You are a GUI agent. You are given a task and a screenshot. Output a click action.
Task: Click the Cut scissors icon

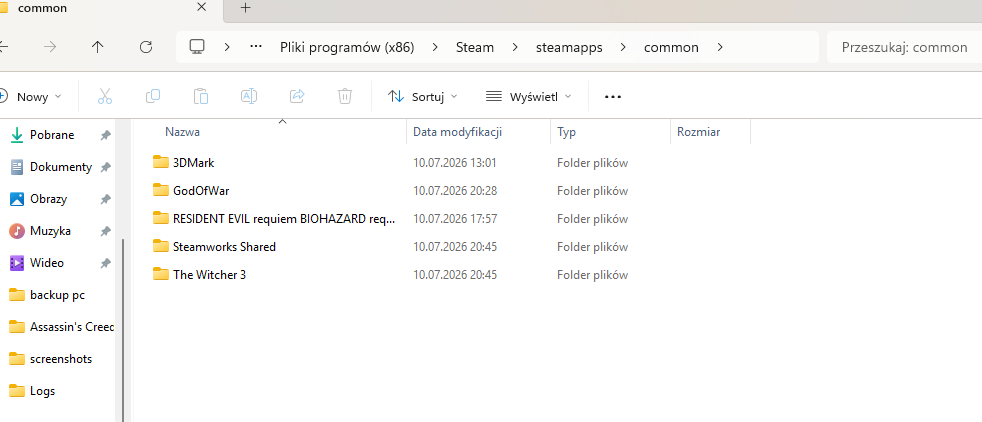pos(105,96)
